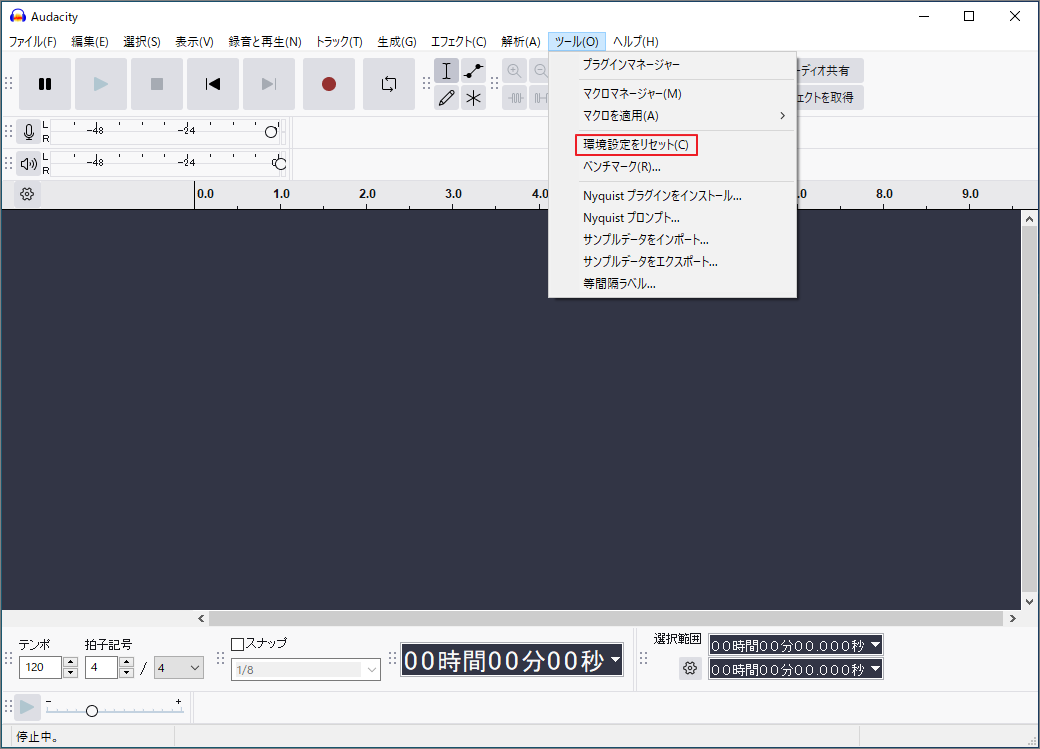
Task: Open the selection end time format dropdown
Action: click(876, 669)
